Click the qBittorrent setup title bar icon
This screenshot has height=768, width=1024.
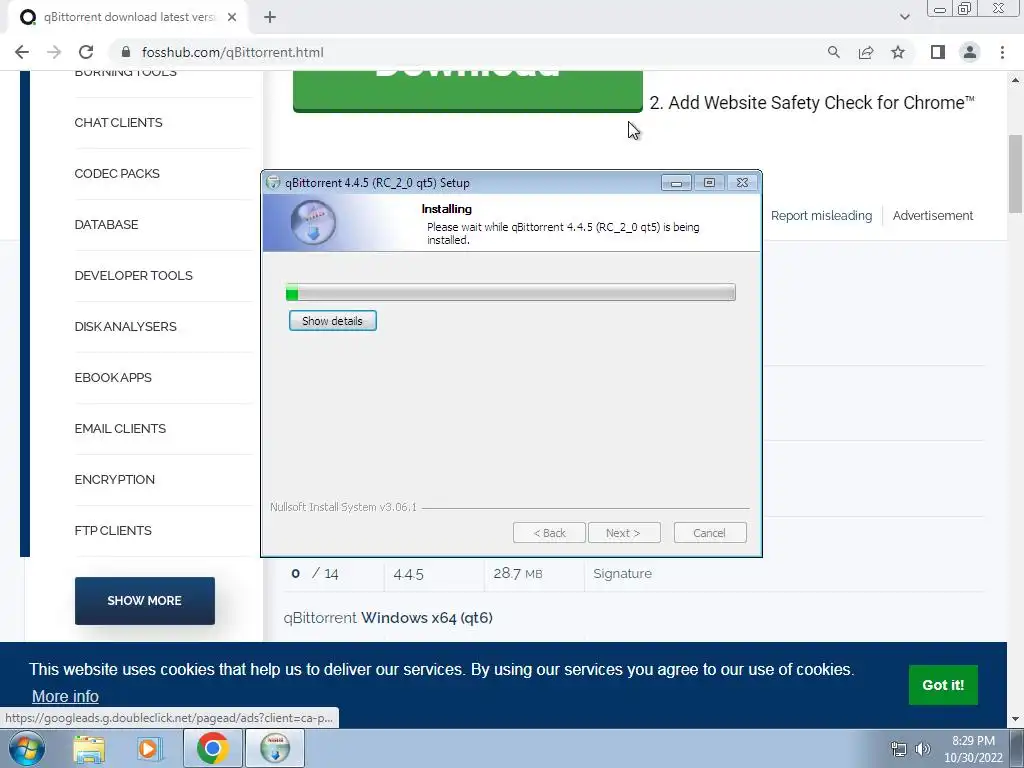click(x=274, y=183)
